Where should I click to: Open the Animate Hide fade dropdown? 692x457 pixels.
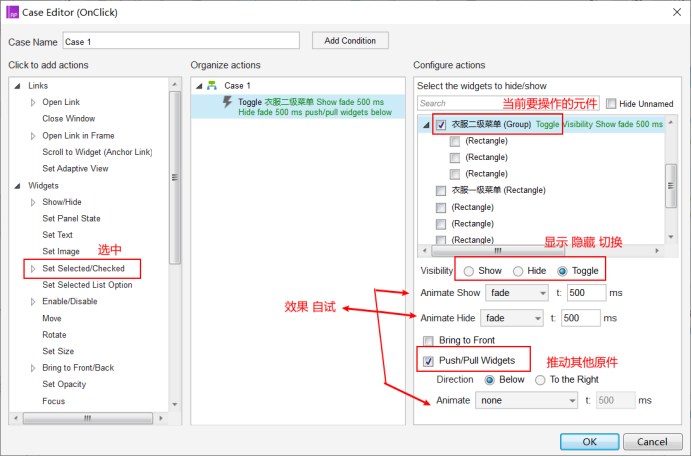point(511,318)
